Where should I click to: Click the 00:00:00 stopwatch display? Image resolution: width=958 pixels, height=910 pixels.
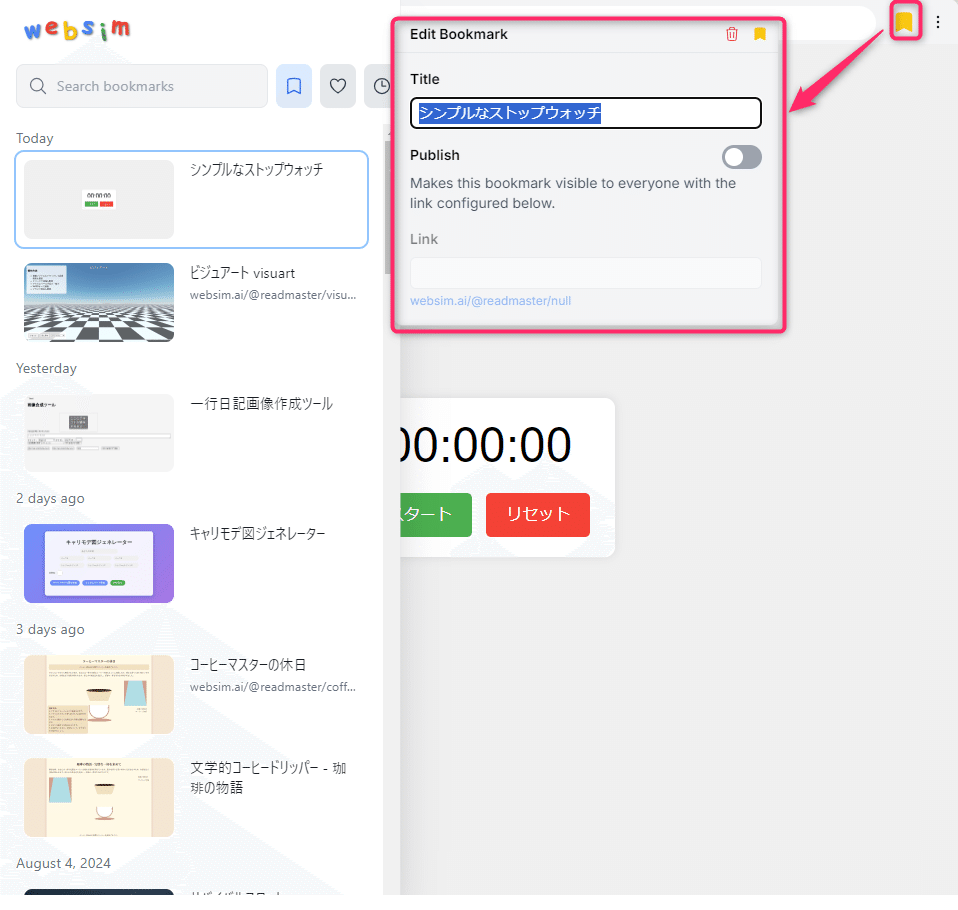(484, 444)
